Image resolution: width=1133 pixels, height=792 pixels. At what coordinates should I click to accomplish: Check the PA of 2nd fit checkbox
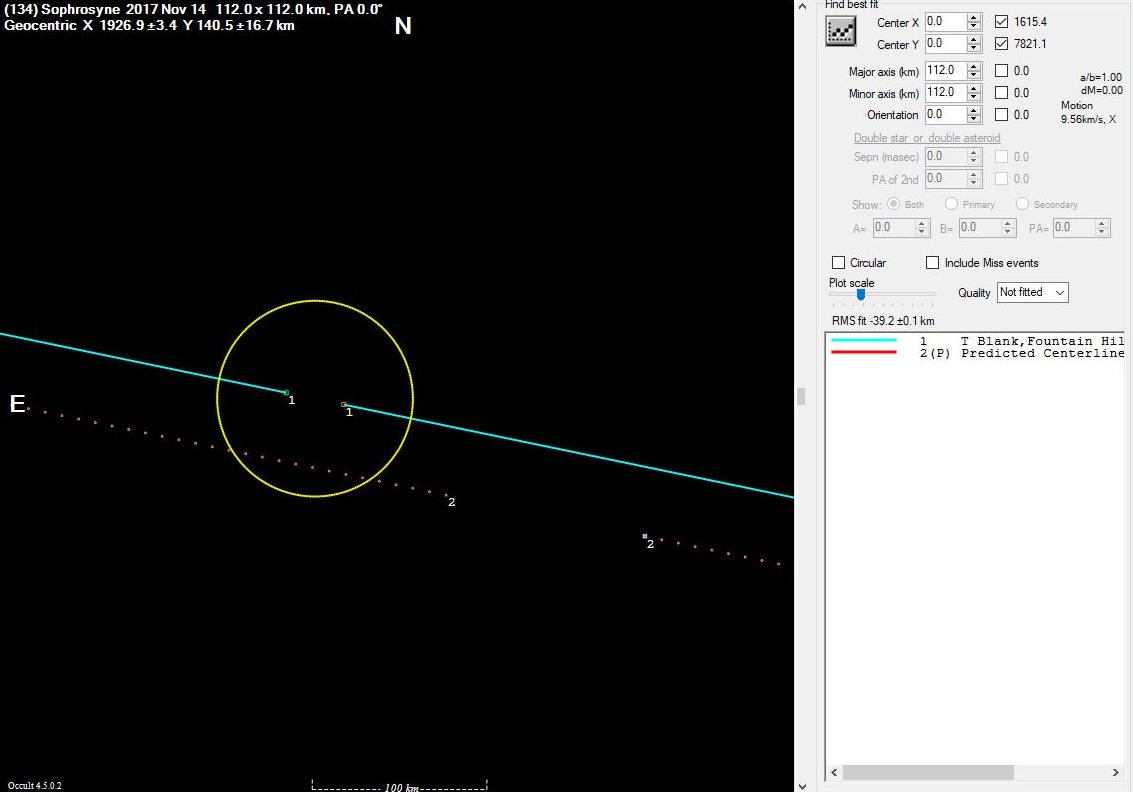(1001, 178)
